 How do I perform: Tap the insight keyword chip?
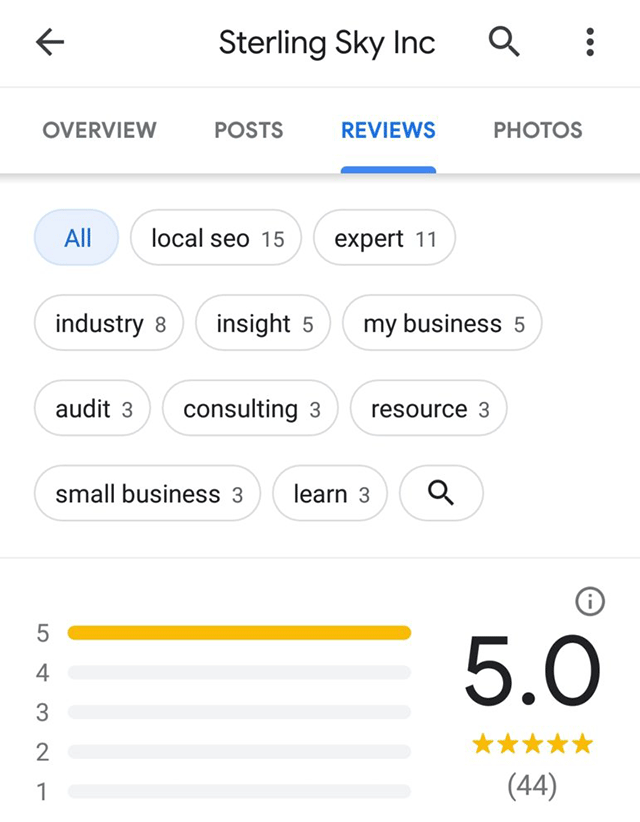click(x=263, y=324)
